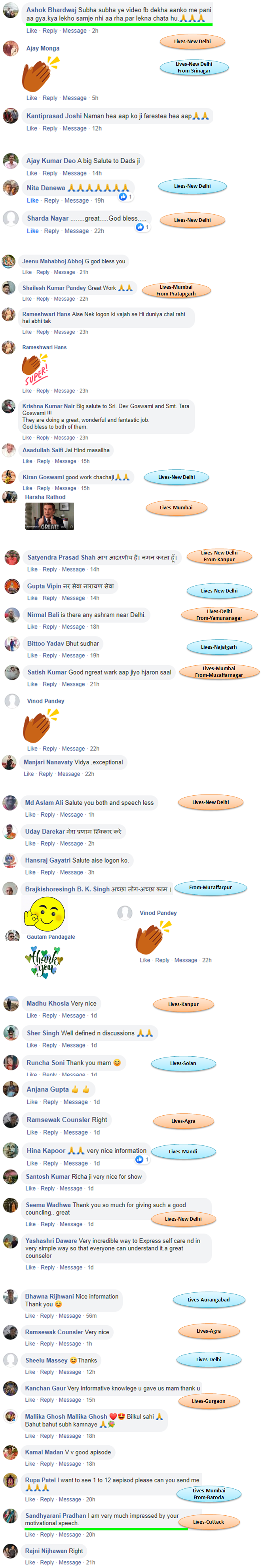The image size is (262, 1568).
Task: Open Gautam Pandagale's Thank You sticker
Action: click(x=44, y=962)
